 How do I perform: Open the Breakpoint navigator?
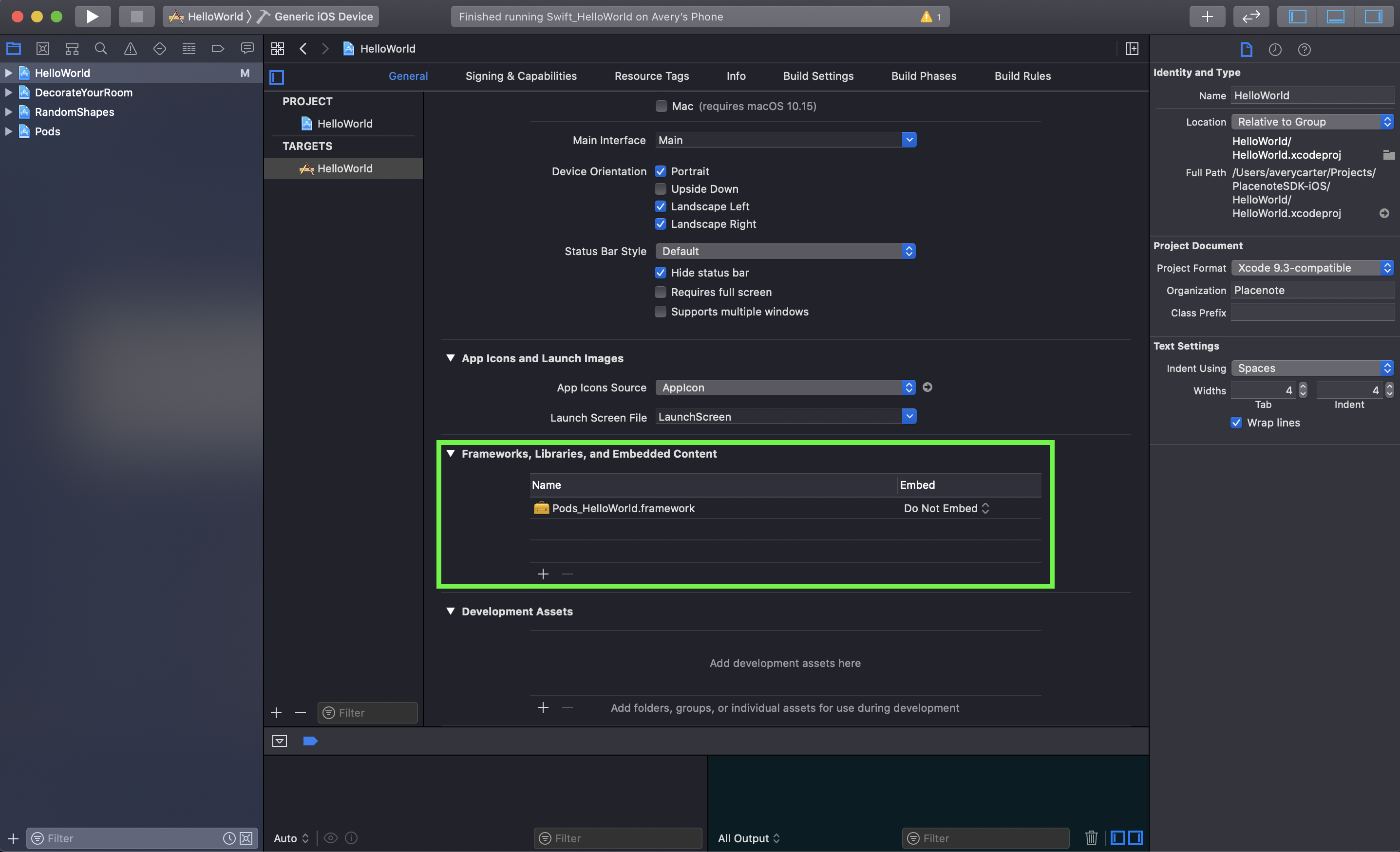point(218,49)
